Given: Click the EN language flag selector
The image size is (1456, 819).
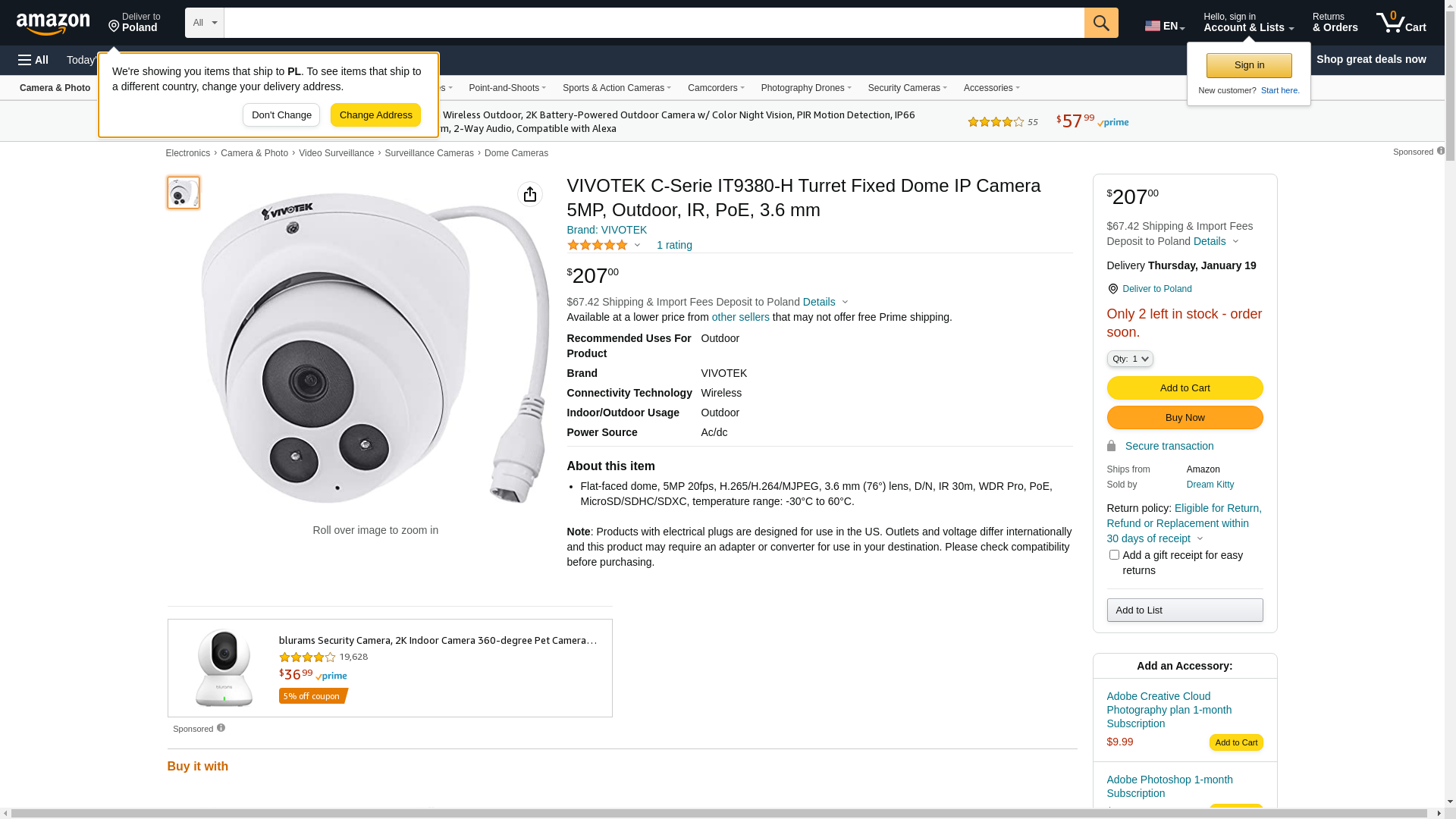Looking at the screenshot, I should pyautogui.click(x=1164, y=26).
